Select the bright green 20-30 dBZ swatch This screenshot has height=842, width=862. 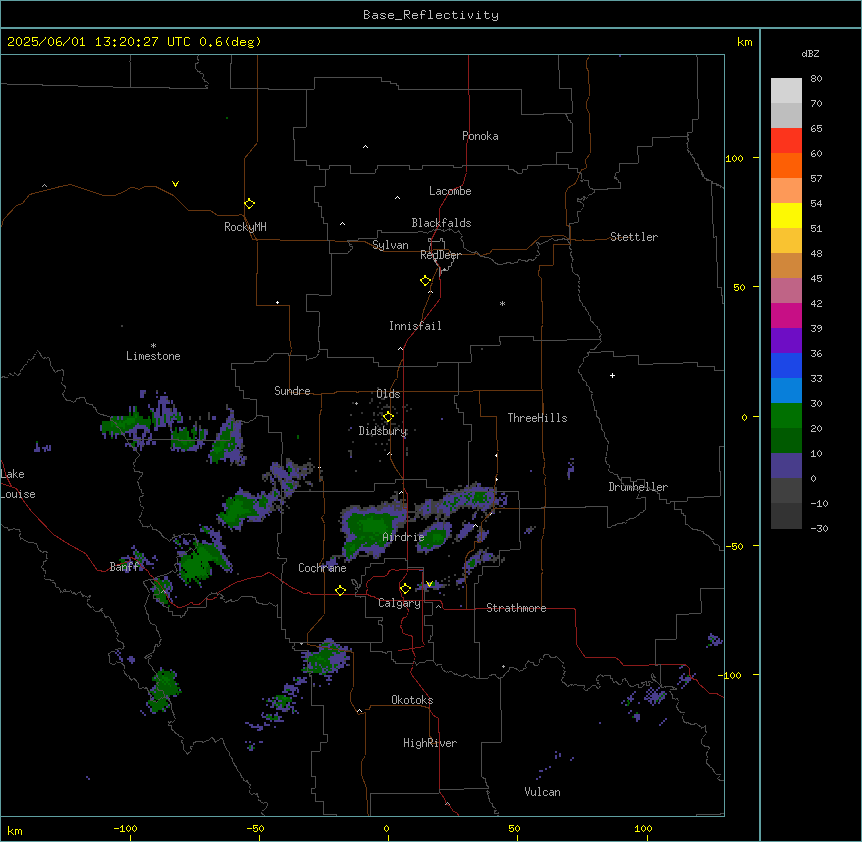(x=786, y=416)
